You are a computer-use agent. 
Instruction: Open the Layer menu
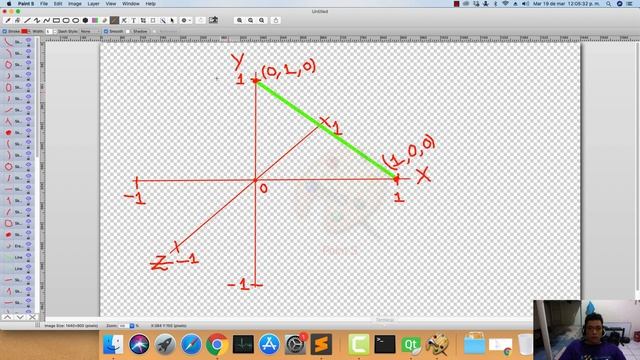coord(93,4)
